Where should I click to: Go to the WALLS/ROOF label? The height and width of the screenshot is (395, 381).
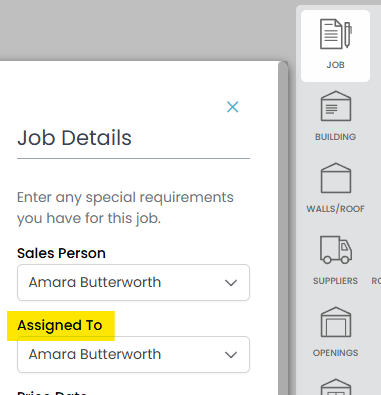coord(335,209)
